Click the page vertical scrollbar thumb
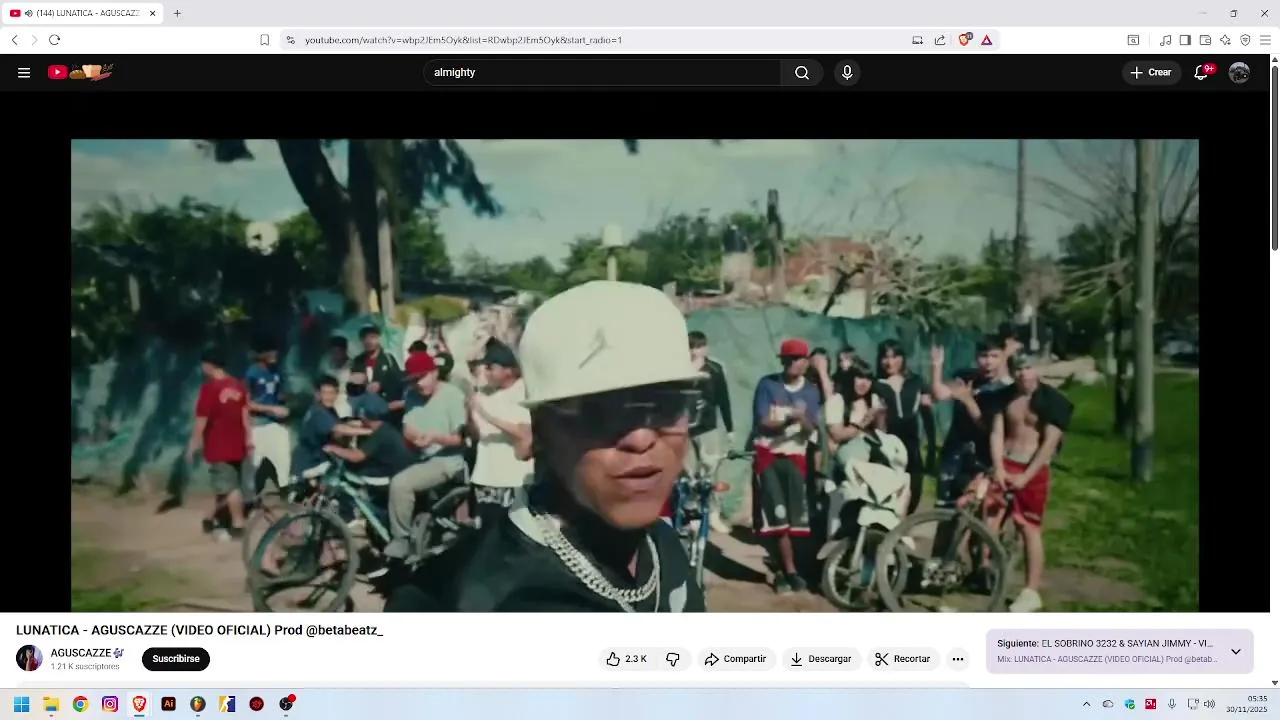The height and width of the screenshot is (720, 1280). point(1274,157)
